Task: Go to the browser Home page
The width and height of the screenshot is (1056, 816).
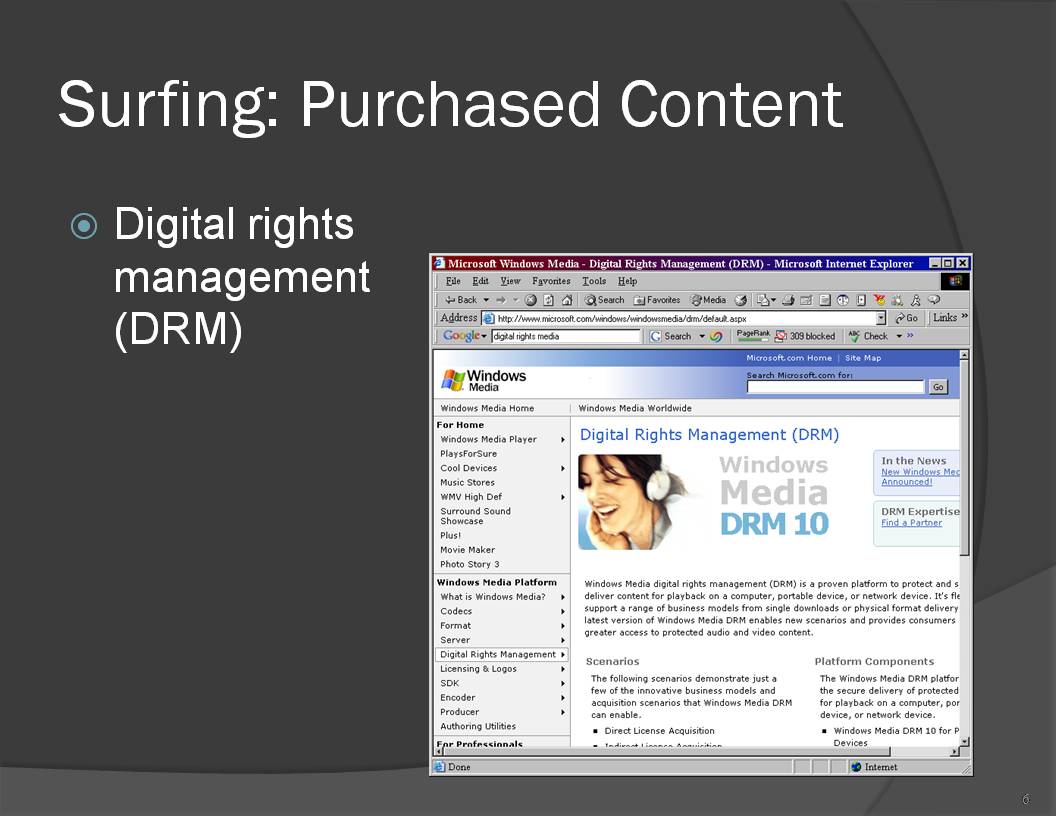Action: [x=567, y=300]
